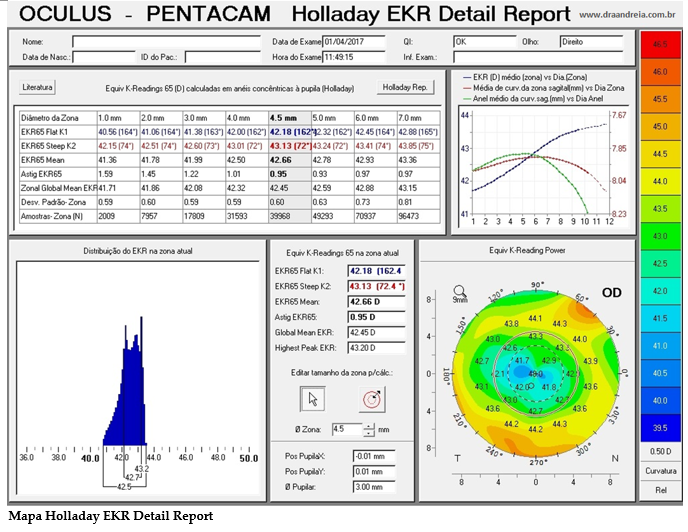
Task: Click the 44.1 value on the power map
Action: pyautogui.click(x=535, y=318)
